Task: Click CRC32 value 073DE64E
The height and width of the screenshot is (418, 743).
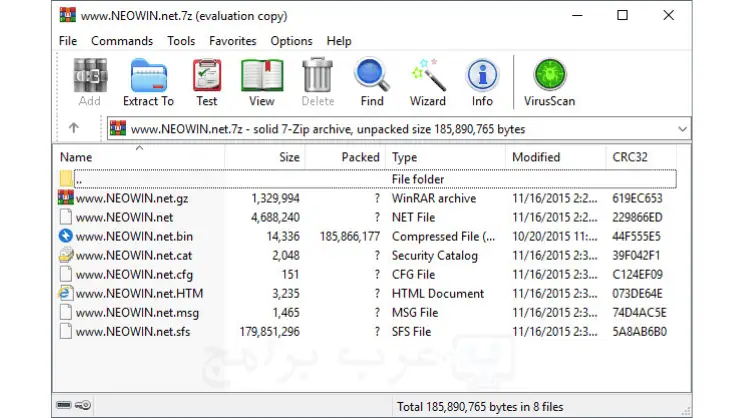Action: point(637,293)
